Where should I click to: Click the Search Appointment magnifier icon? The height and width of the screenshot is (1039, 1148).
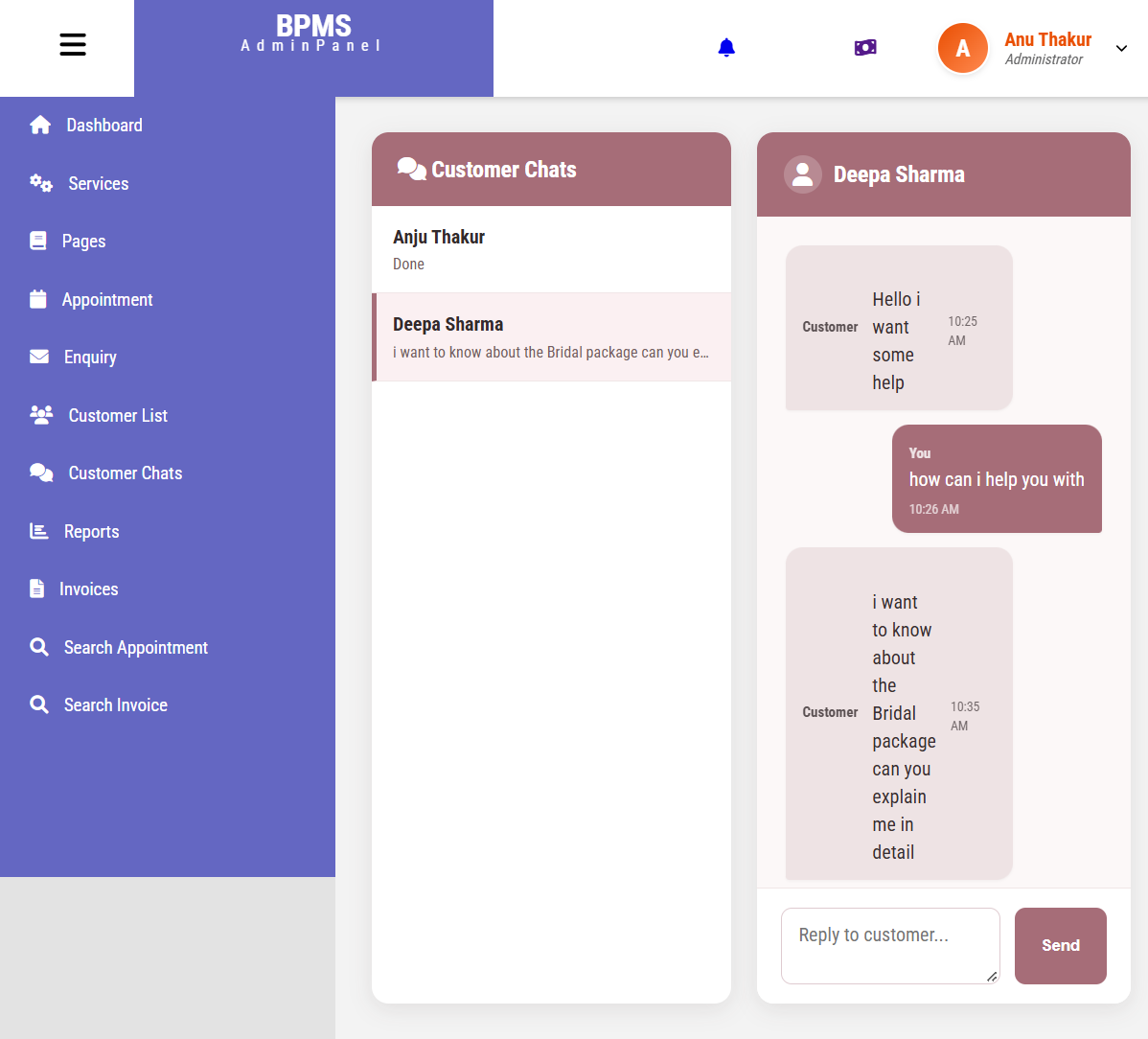[x=38, y=647]
